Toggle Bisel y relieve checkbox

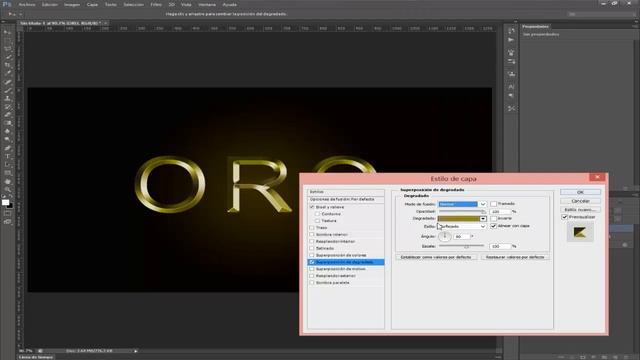312,207
